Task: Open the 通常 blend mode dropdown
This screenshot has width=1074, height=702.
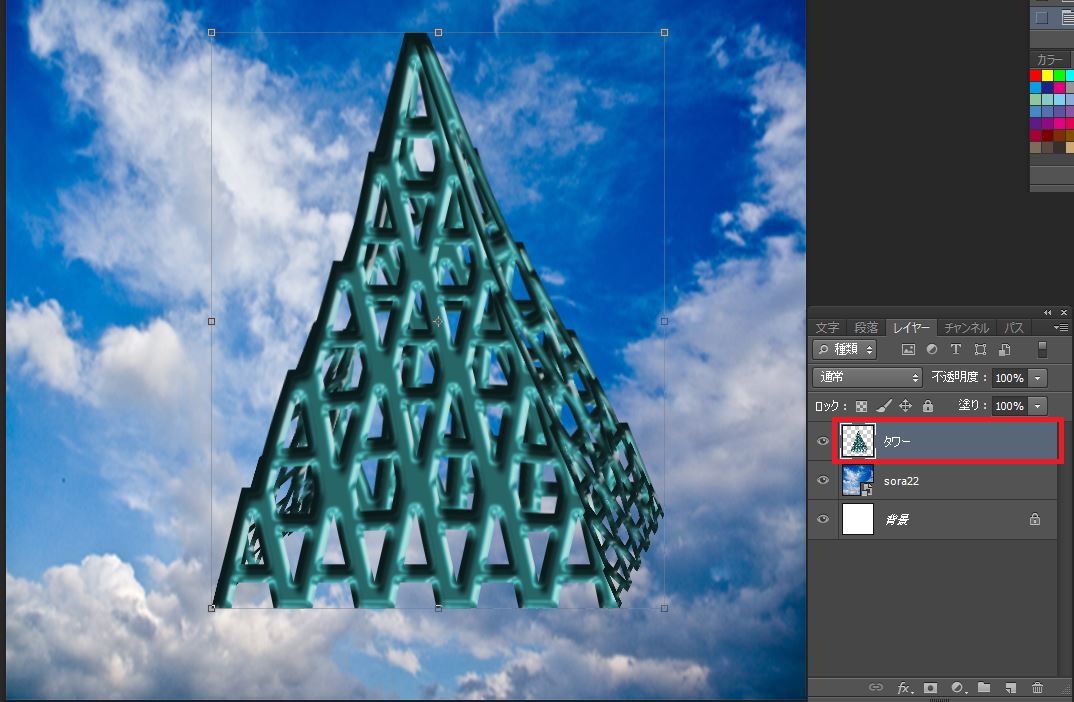Action: pos(868,378)
